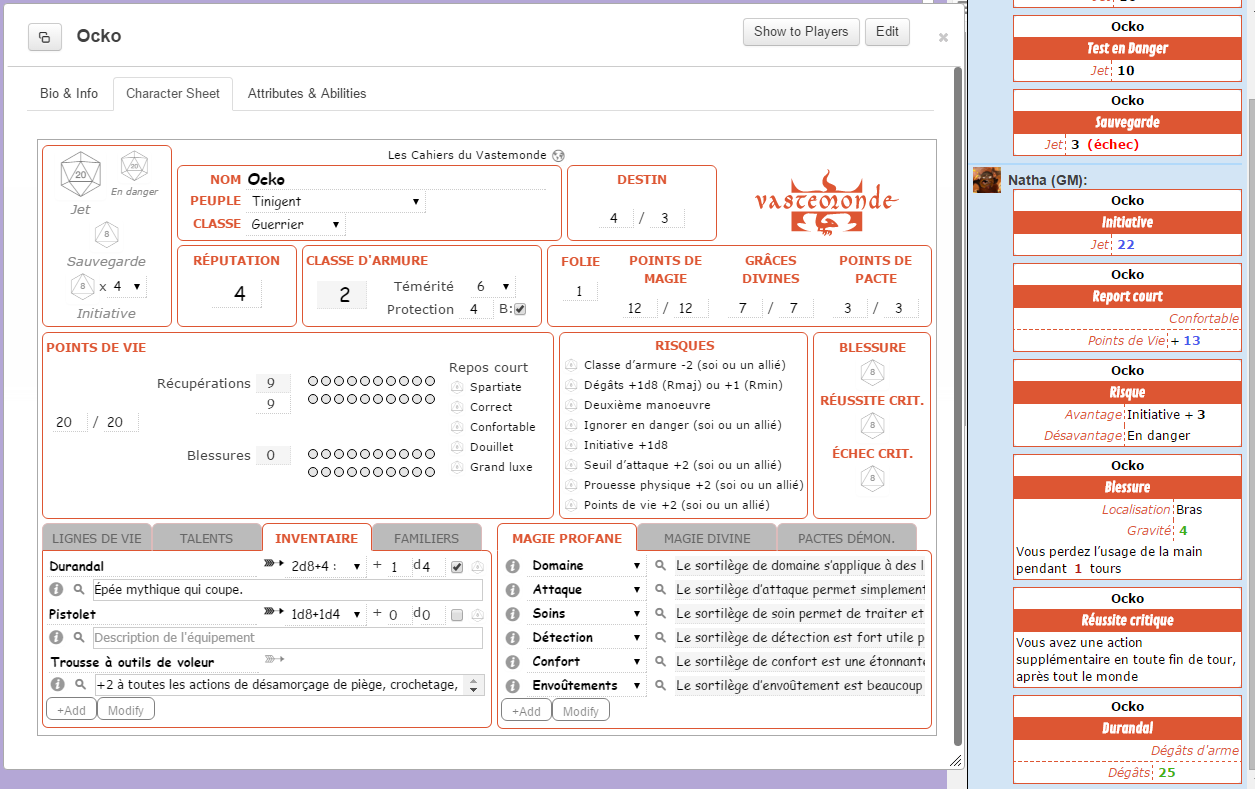Click the Folie value field
The height and width of the screenshot is (789, 1255).
579,292
